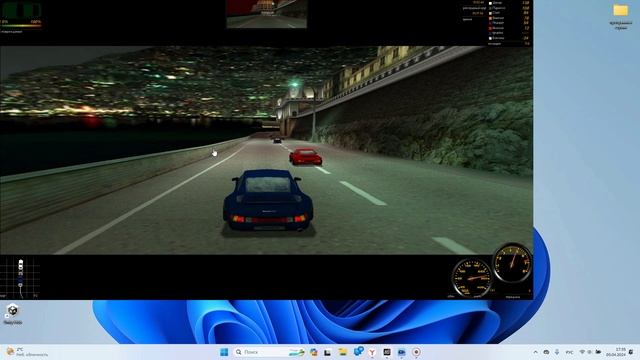
Task: Click the tachometer gauge in the game
Action: [513, 263]
